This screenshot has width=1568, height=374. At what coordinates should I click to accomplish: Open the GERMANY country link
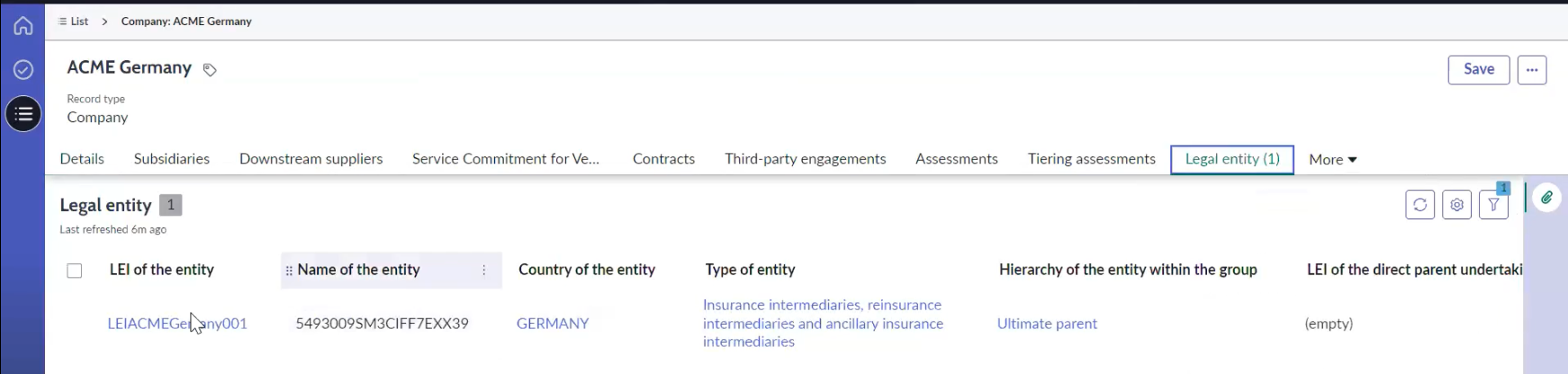click(x=553, y=324)
